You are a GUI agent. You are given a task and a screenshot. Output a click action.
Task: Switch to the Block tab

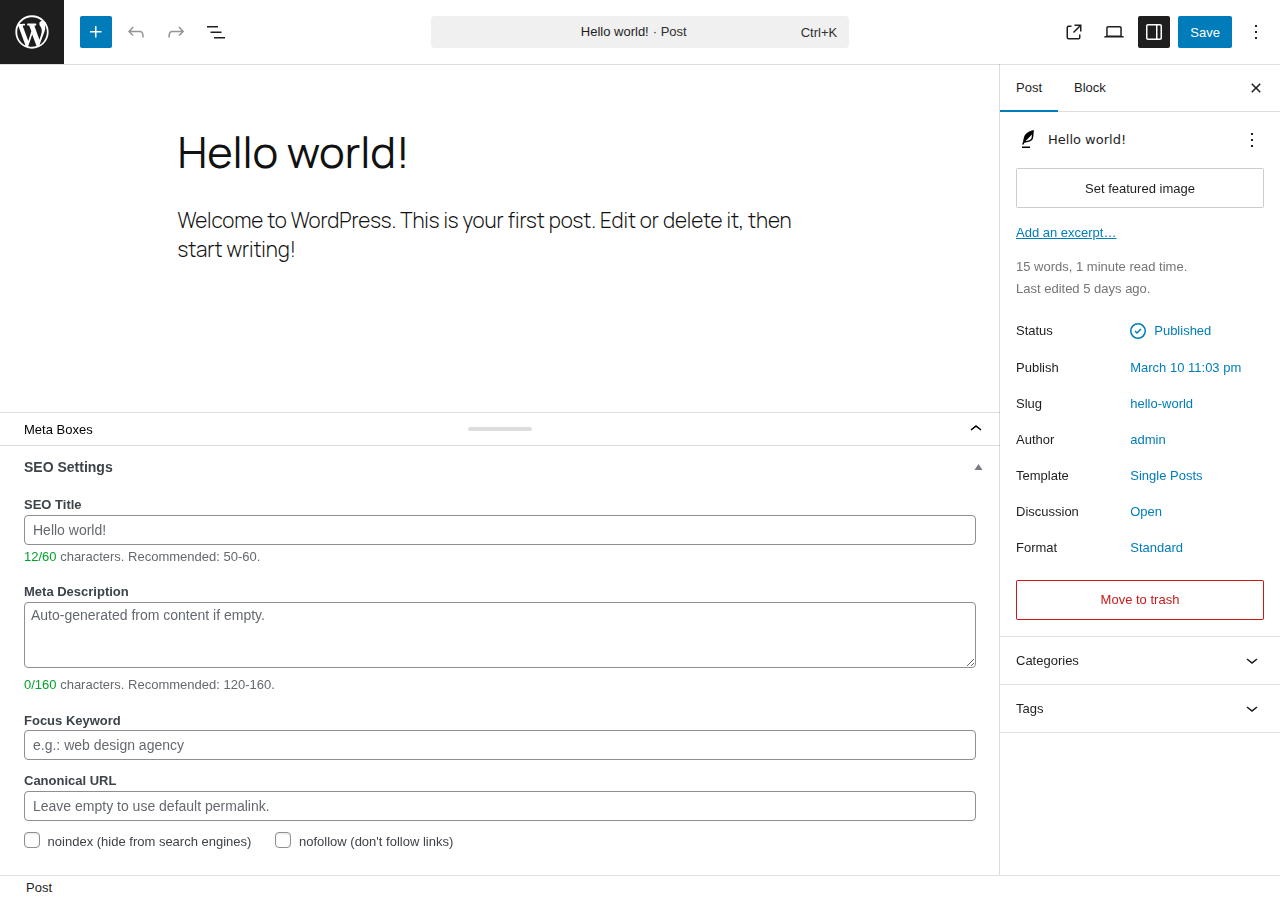(1089, 88)
